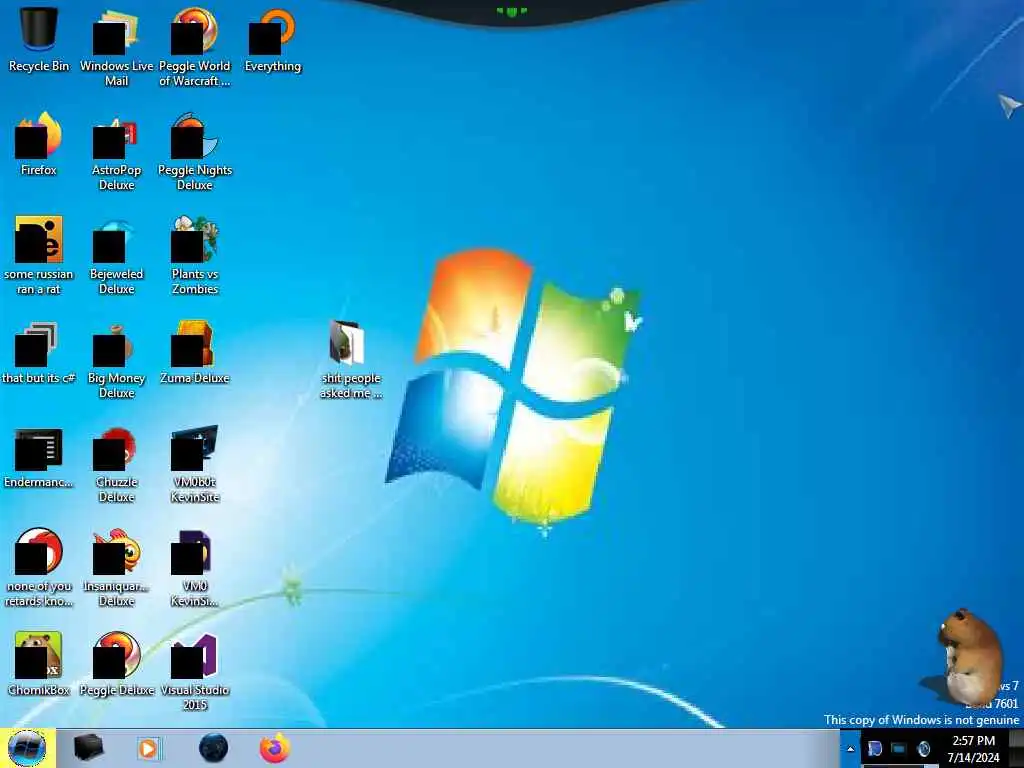Image resolution: width=1024 pixels, height=768 pixels.
Task: Select the folder in the middle of desktop
Action: point(351,359)
